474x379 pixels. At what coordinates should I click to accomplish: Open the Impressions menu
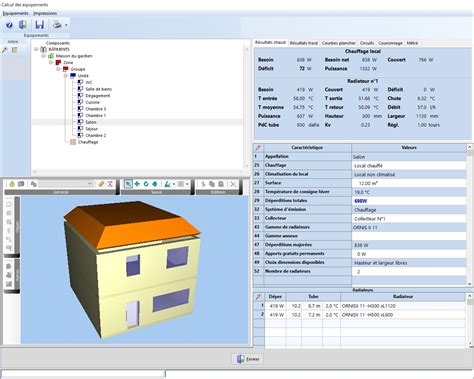click(x=45, y=13)
